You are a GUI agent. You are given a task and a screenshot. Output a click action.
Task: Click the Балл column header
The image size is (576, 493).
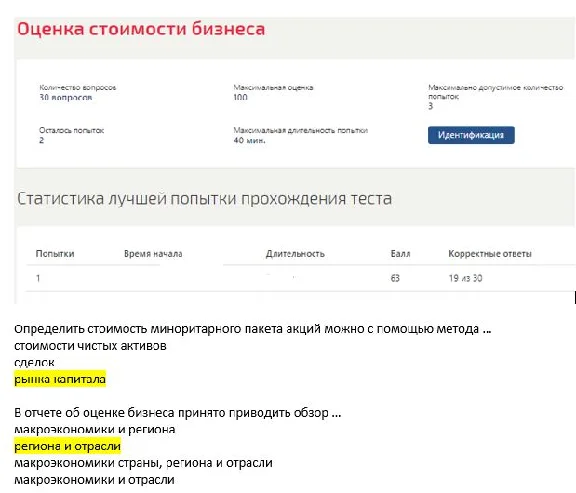(x=400, y=254)
